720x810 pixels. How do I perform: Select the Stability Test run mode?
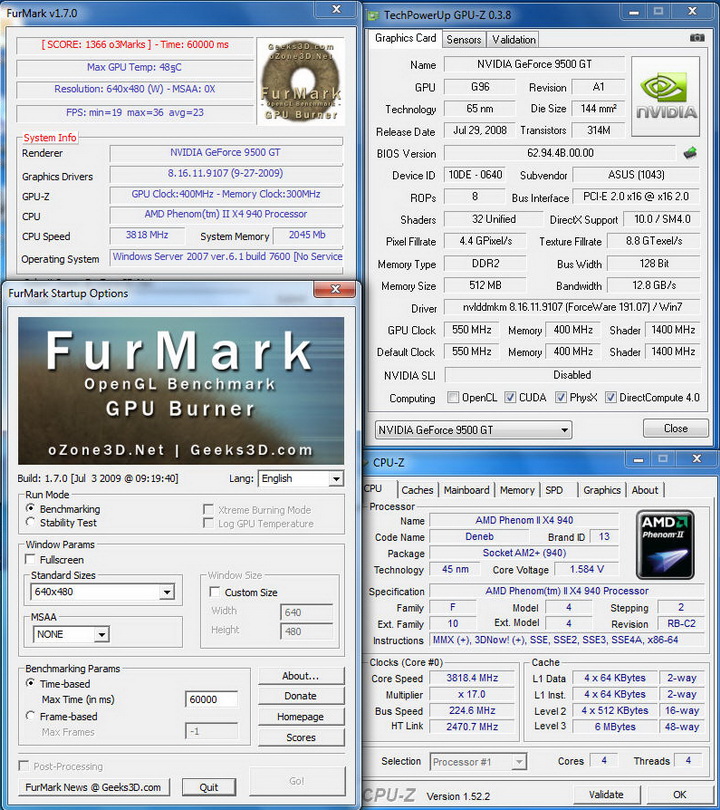(30, 522)
